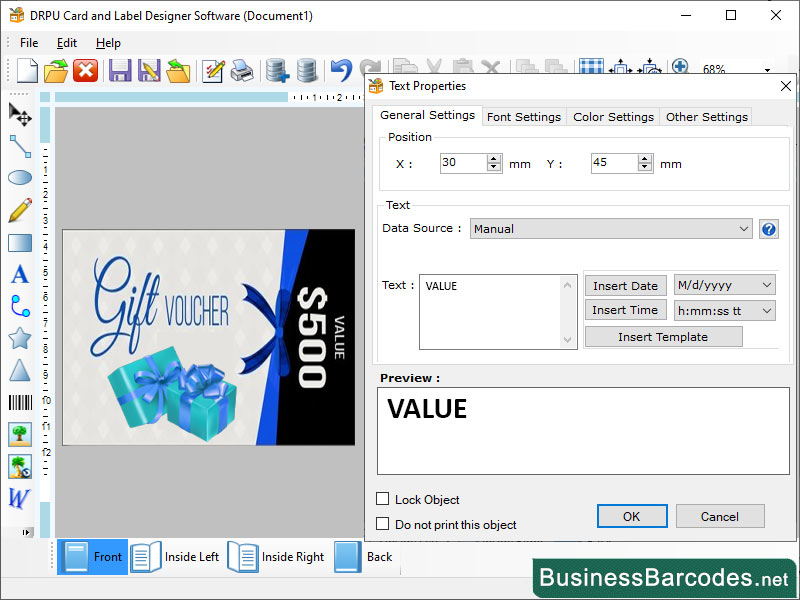The image size is (800, 600).
Task: Decrease Y position with down arrow
Action: pos(644,168)
